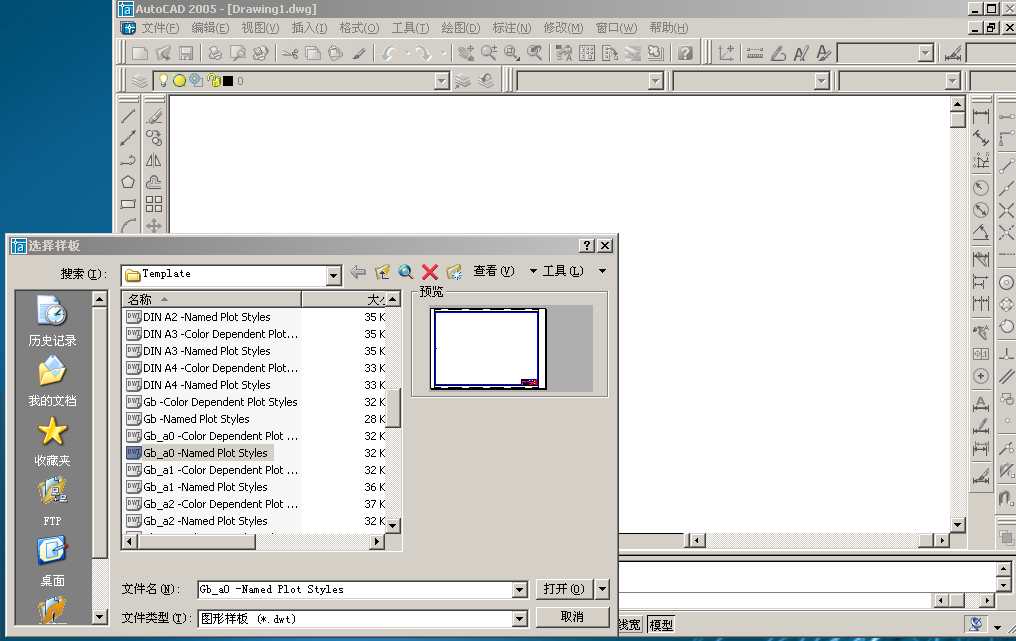Image resolution: width=1016 pixels, height=641 pixels.
Task: Select the Mirror modify tool
Action: click(x=154, y=160)
